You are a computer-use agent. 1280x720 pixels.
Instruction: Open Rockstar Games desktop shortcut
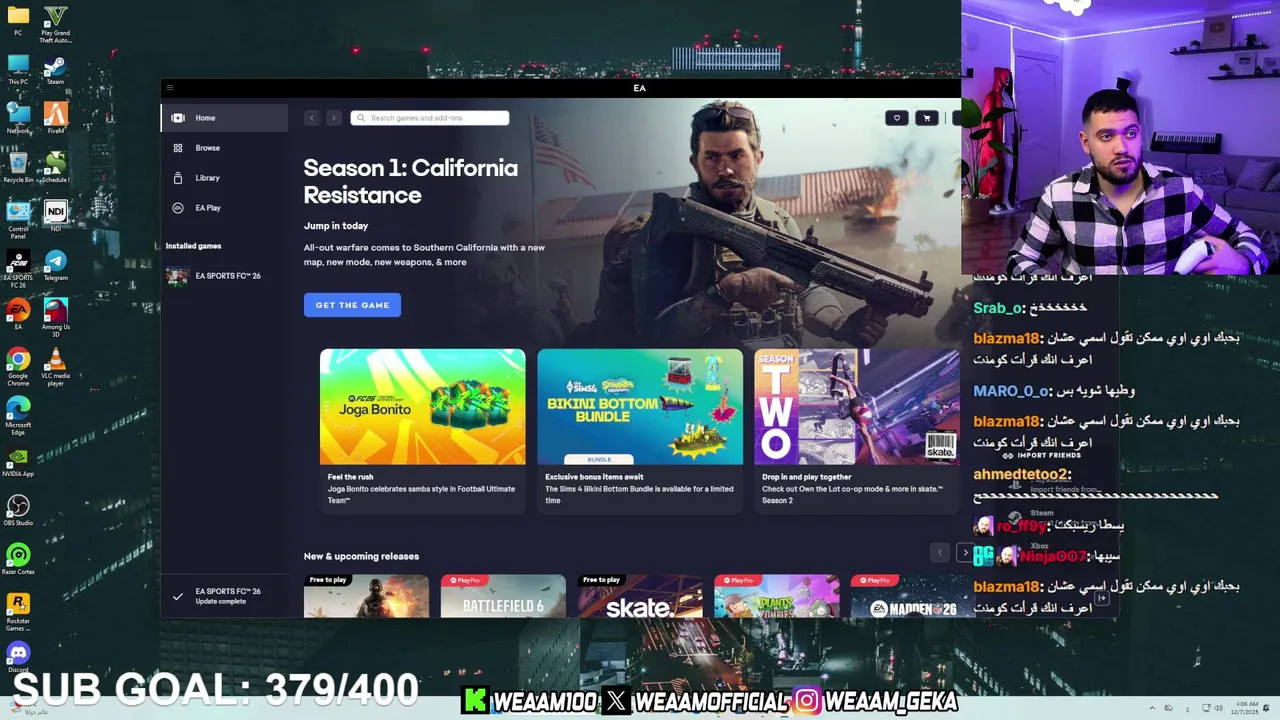click(x=18, y=612)
